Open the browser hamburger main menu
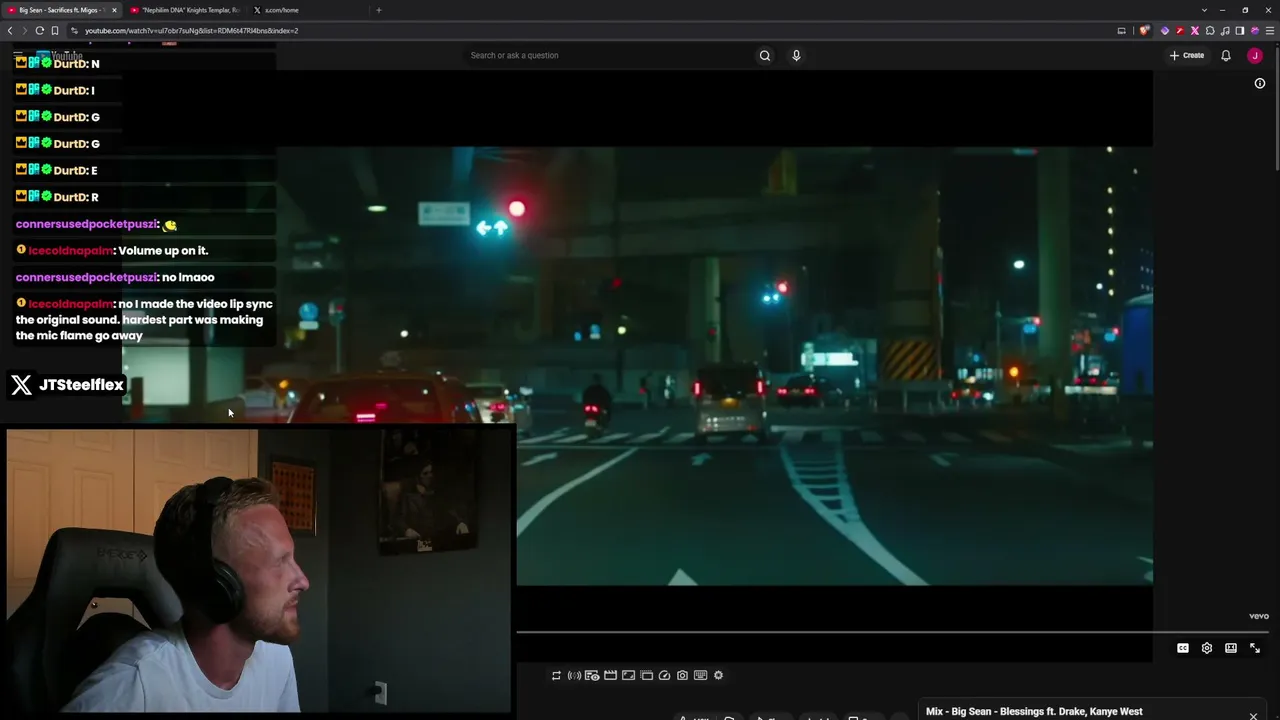The height and width of the screenshot is (720, 1280). (1269, 31)
